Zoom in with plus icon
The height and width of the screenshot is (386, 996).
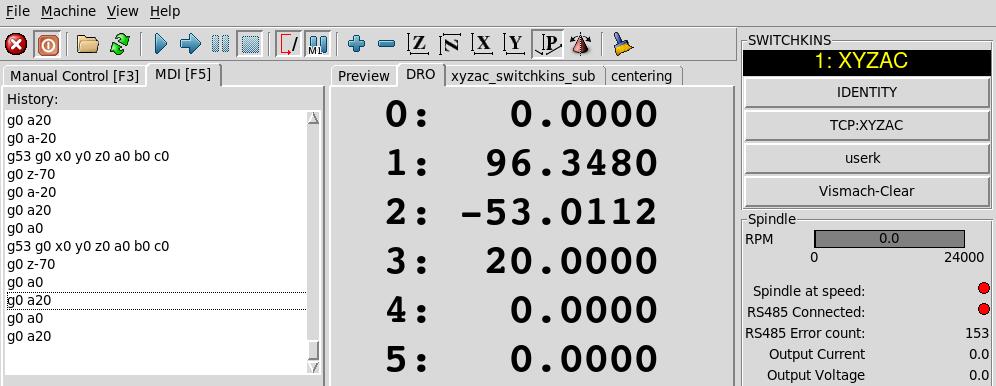(357, 44)
